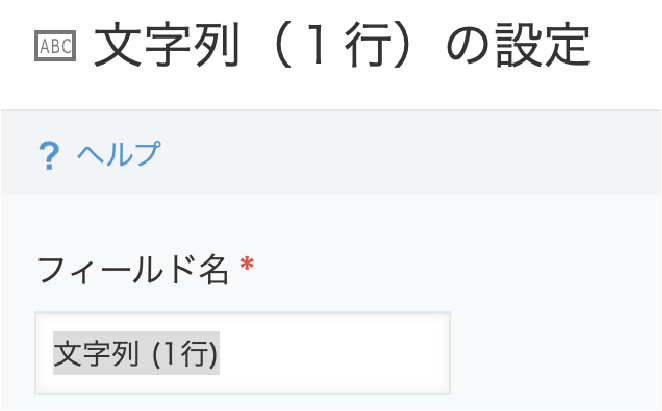This screenshot has width=662, height=411.
Task: Click empty white space right of the title
Action: click(x=626, y=45)
